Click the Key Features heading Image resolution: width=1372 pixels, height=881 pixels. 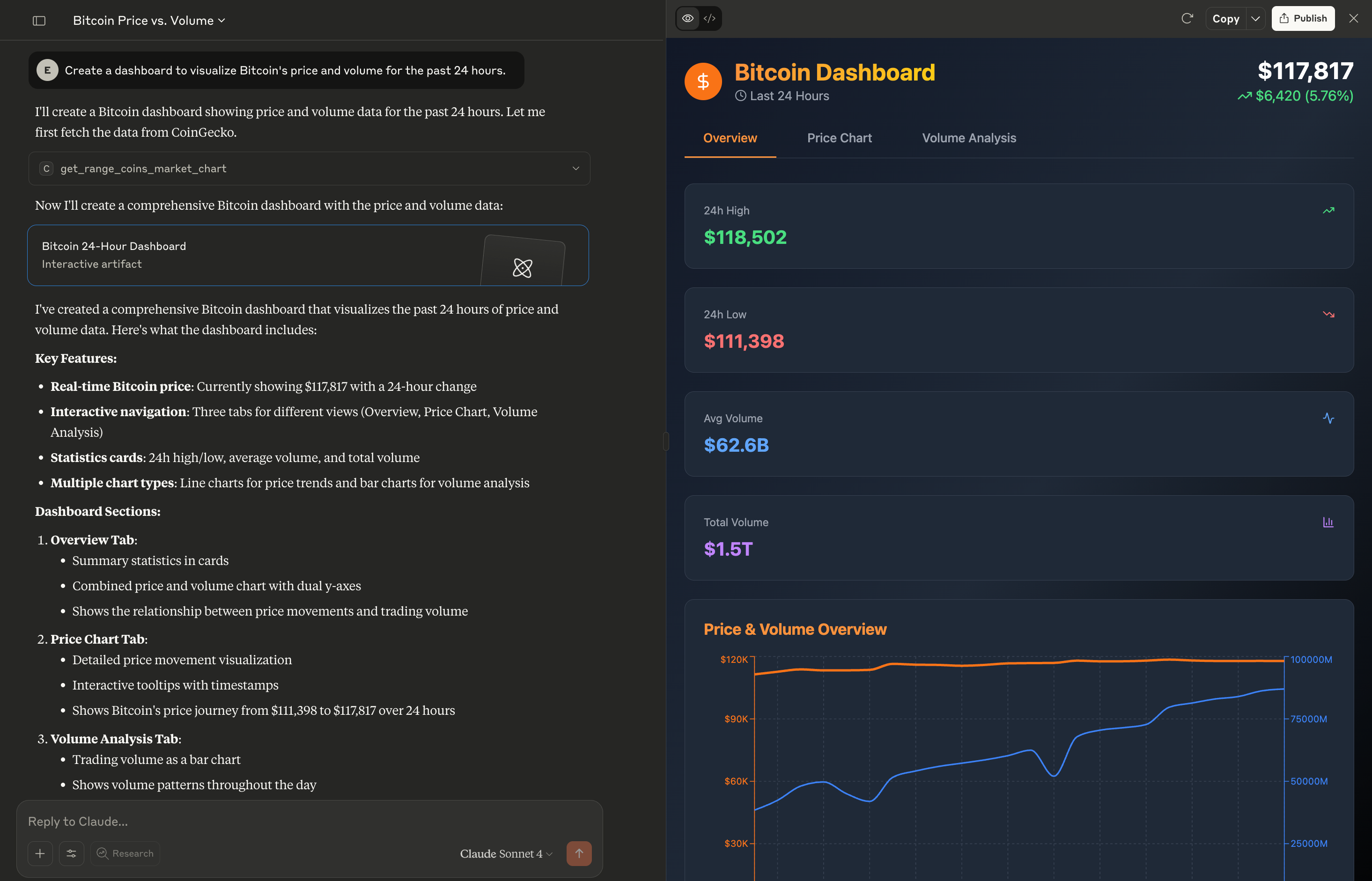(x=75, y=358)
